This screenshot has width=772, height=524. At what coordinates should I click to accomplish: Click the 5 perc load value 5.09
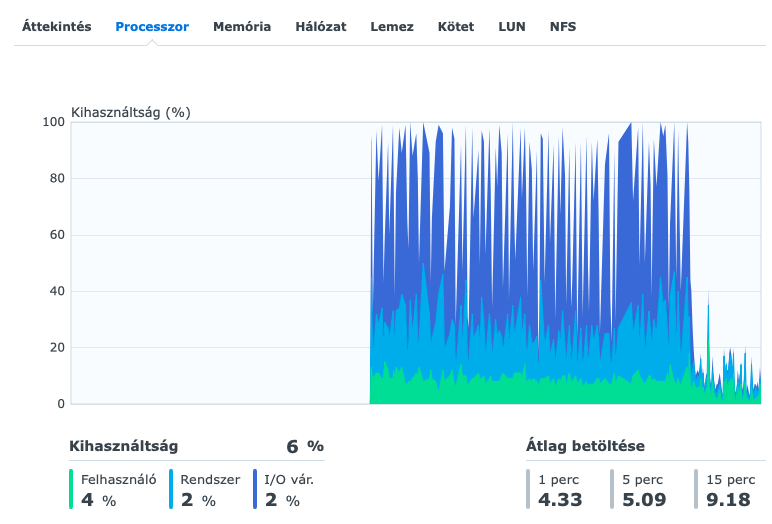(x=644, y=500)
